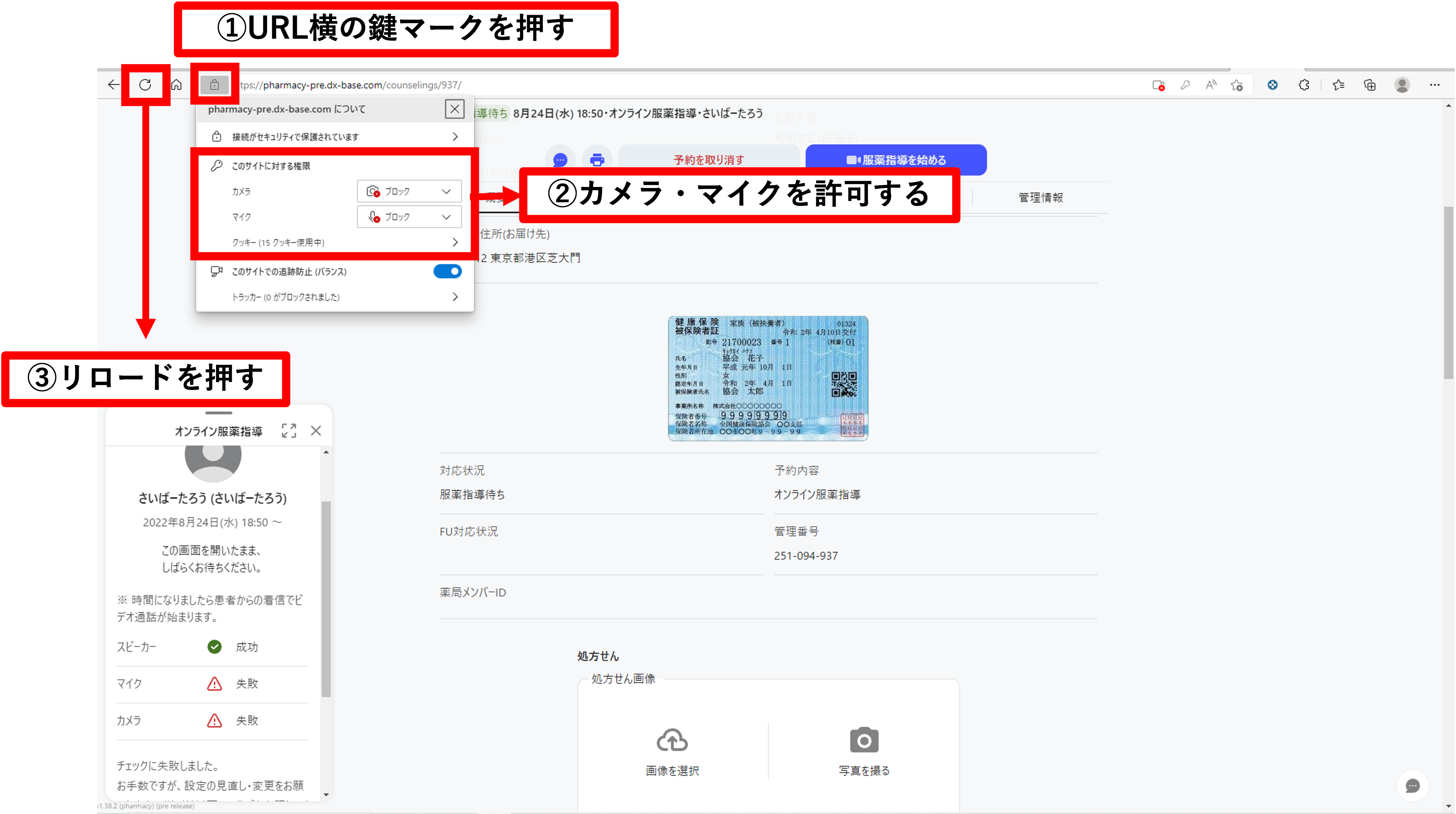
Task: Click the 写真を撮る camera icon
Action: [864, 741]
